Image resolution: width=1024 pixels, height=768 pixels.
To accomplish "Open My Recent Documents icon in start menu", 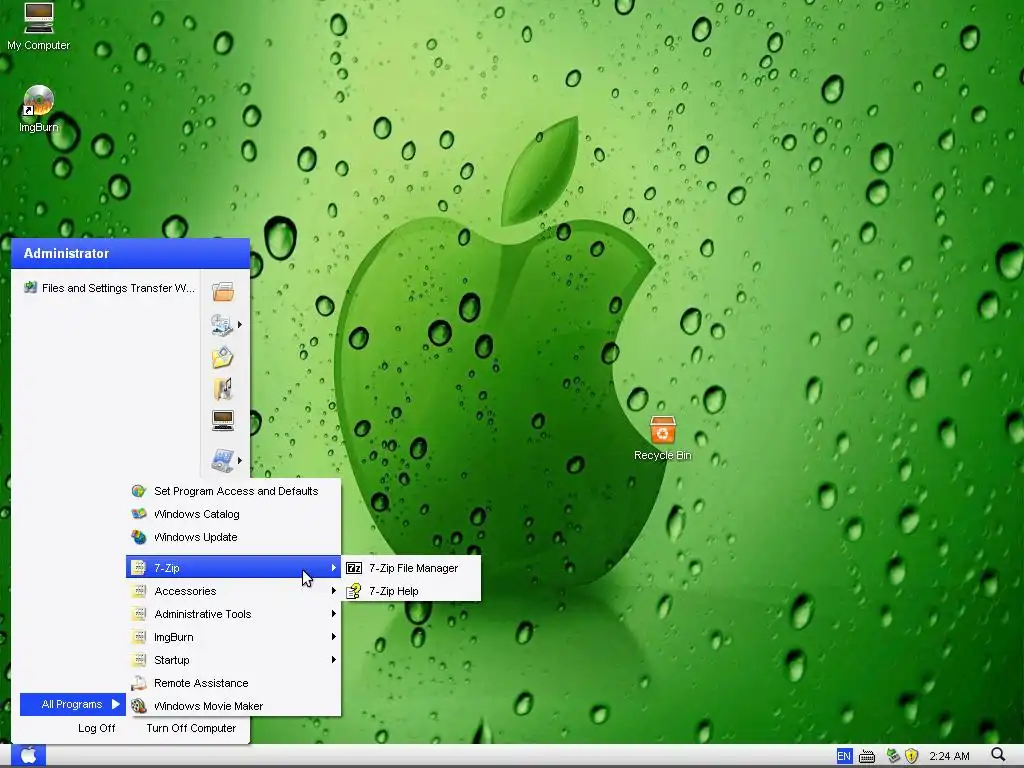I will click(222, 324).
